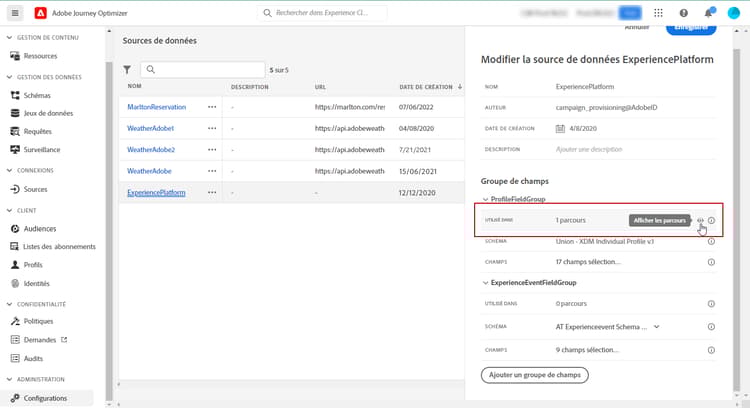Click the Audits sidebar icon

pyautogui.click(x=15, y=358)
